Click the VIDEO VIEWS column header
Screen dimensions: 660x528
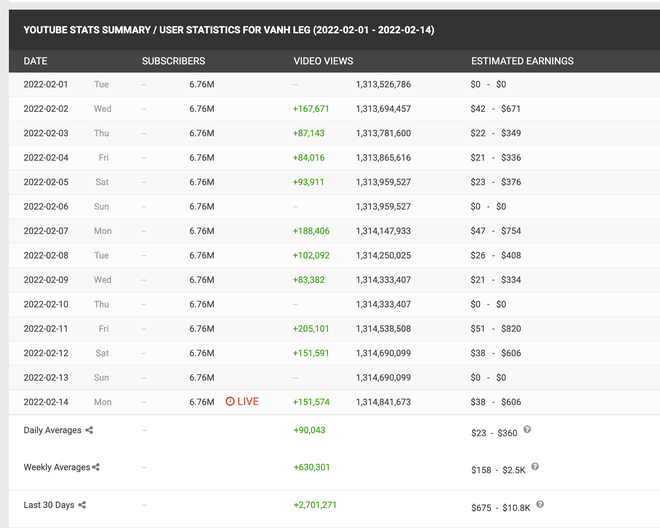coord(323,61)
